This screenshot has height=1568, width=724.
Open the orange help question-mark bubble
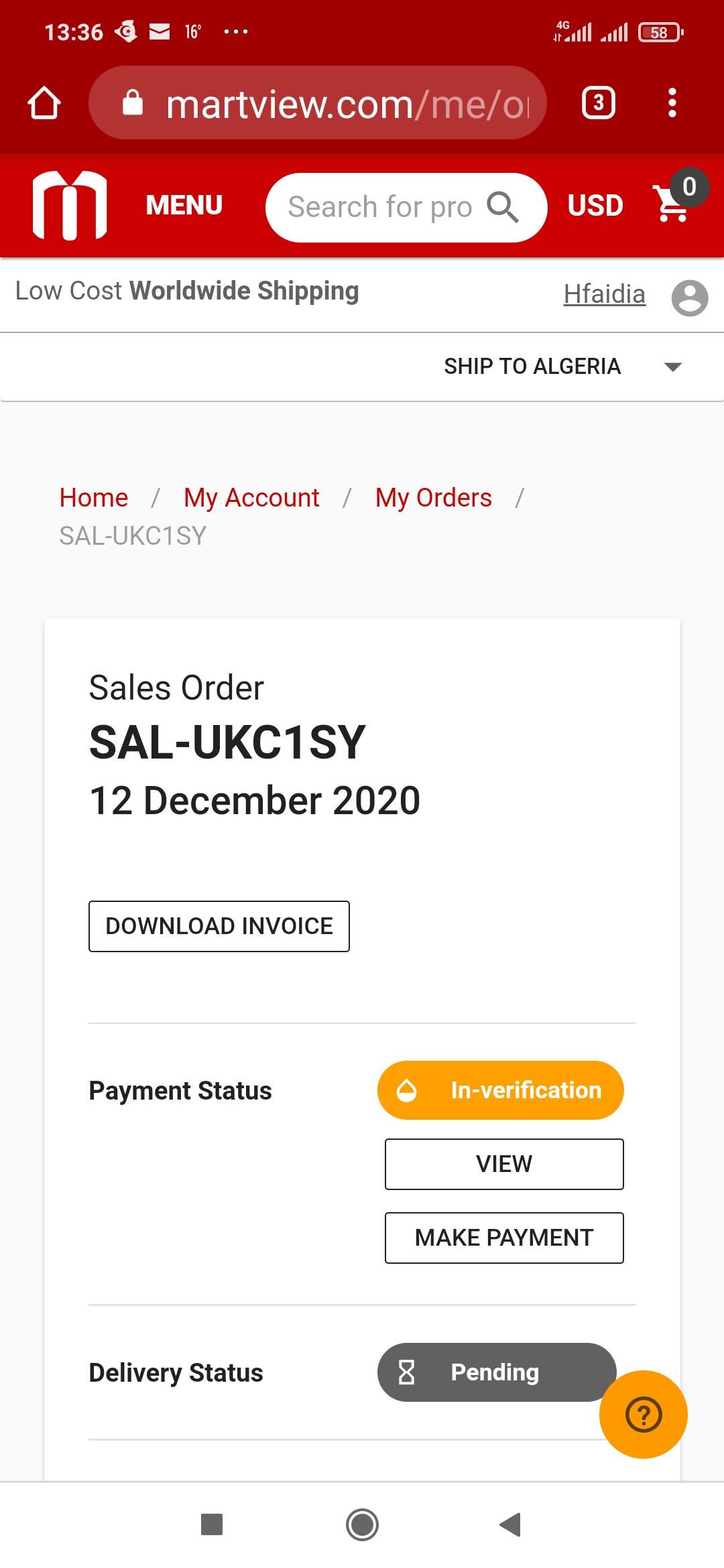coord(644,1414)
